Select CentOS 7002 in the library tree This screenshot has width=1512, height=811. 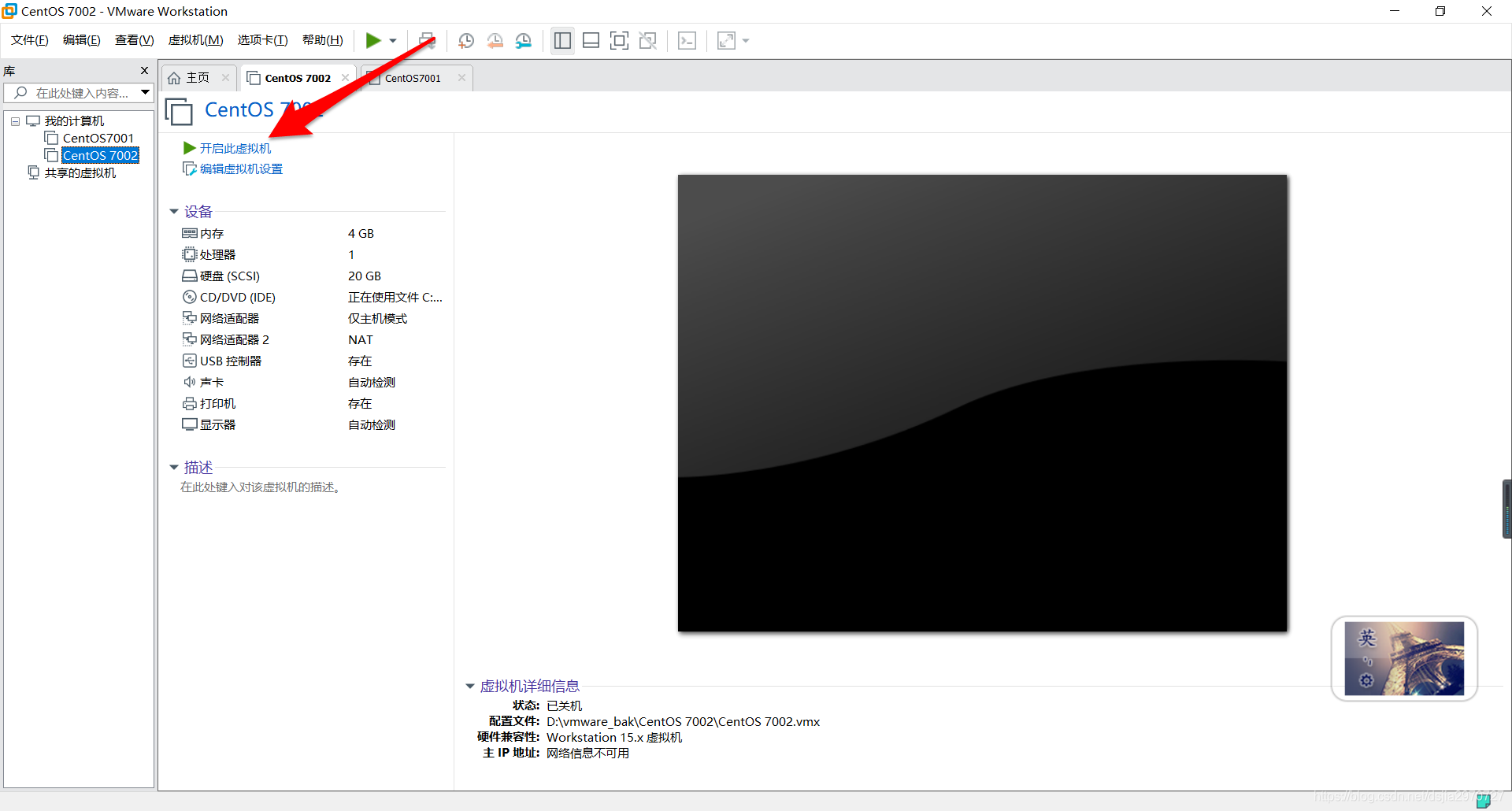(101, 156)
